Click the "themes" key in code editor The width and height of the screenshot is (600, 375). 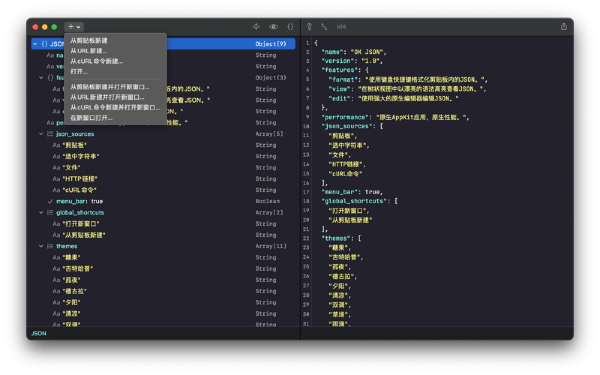click(x=336, y=238)
